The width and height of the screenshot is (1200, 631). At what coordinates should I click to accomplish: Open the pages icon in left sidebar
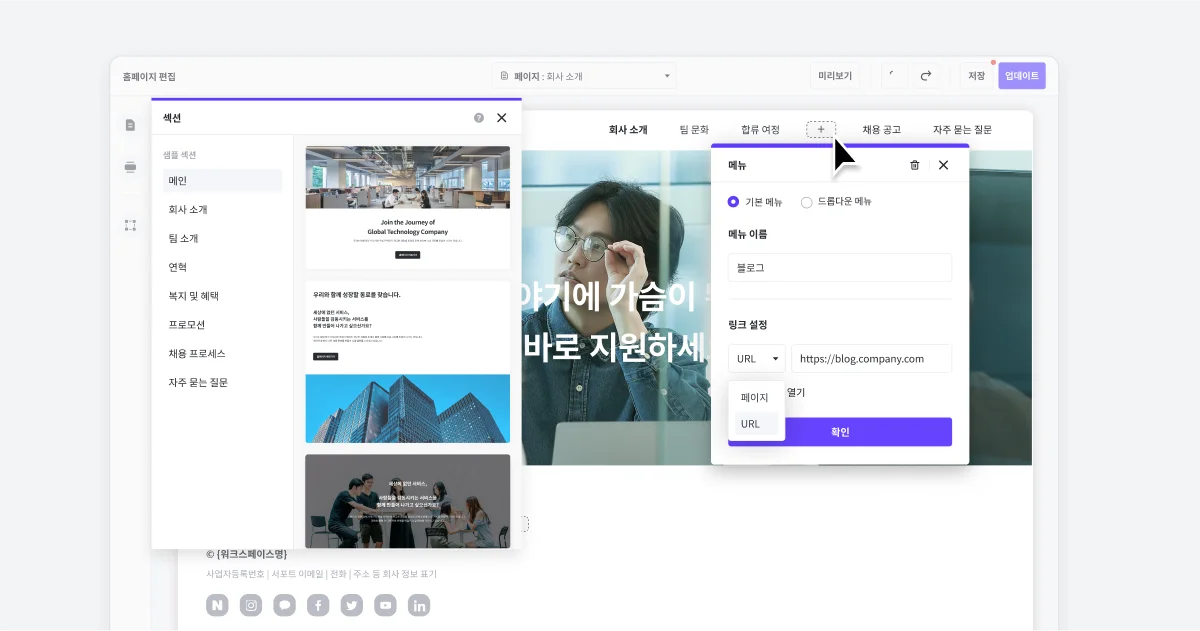click(130, 125)
